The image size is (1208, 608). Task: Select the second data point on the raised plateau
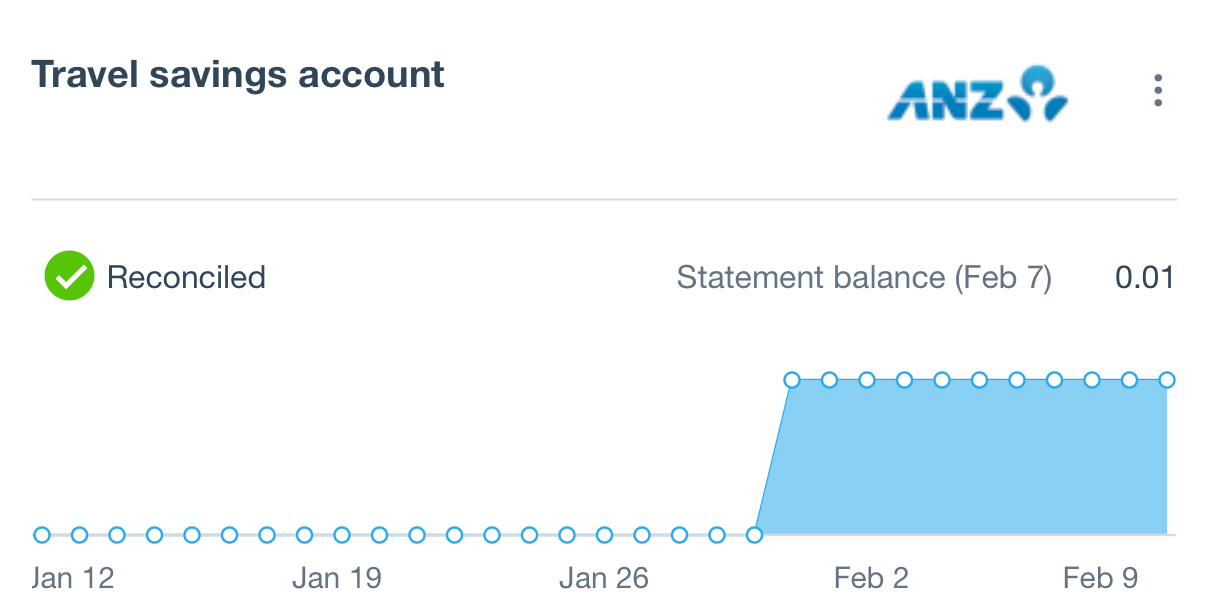click(829, 380)
